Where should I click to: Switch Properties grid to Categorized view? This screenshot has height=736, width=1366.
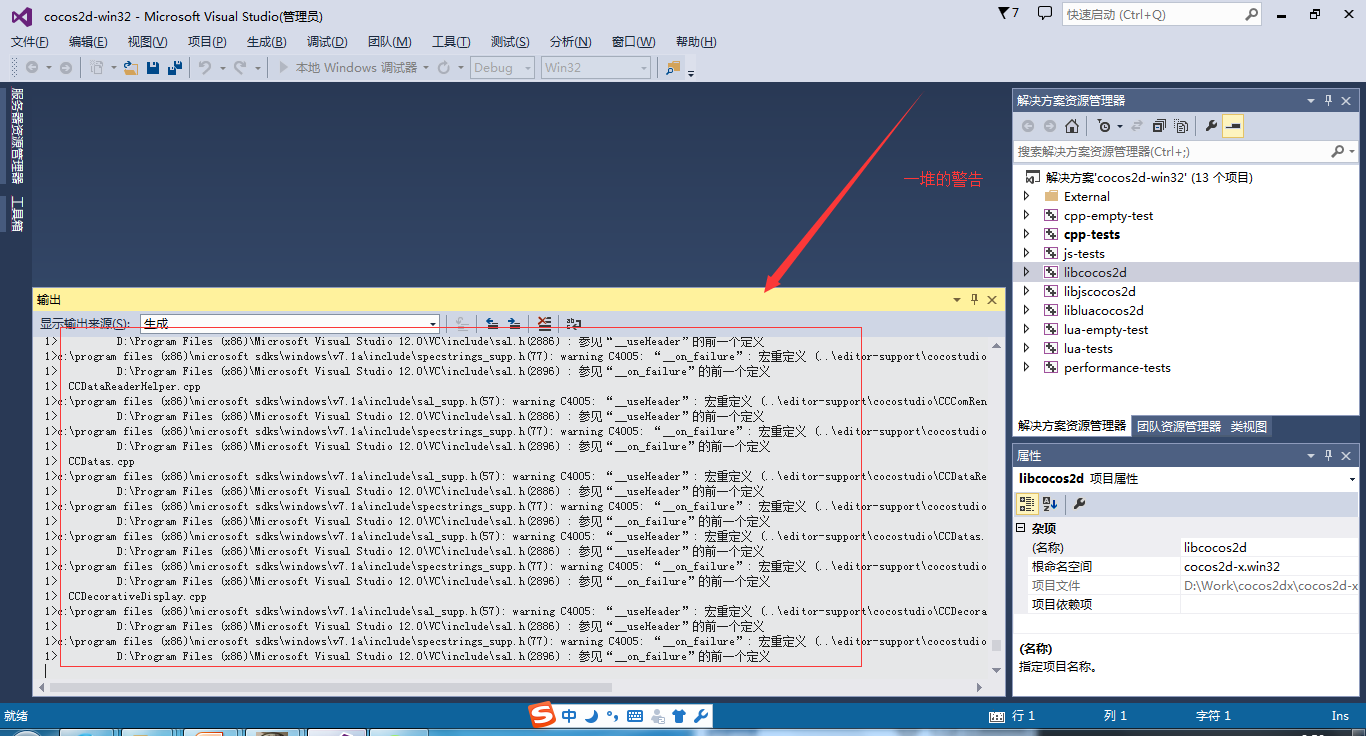(1027, 504)
